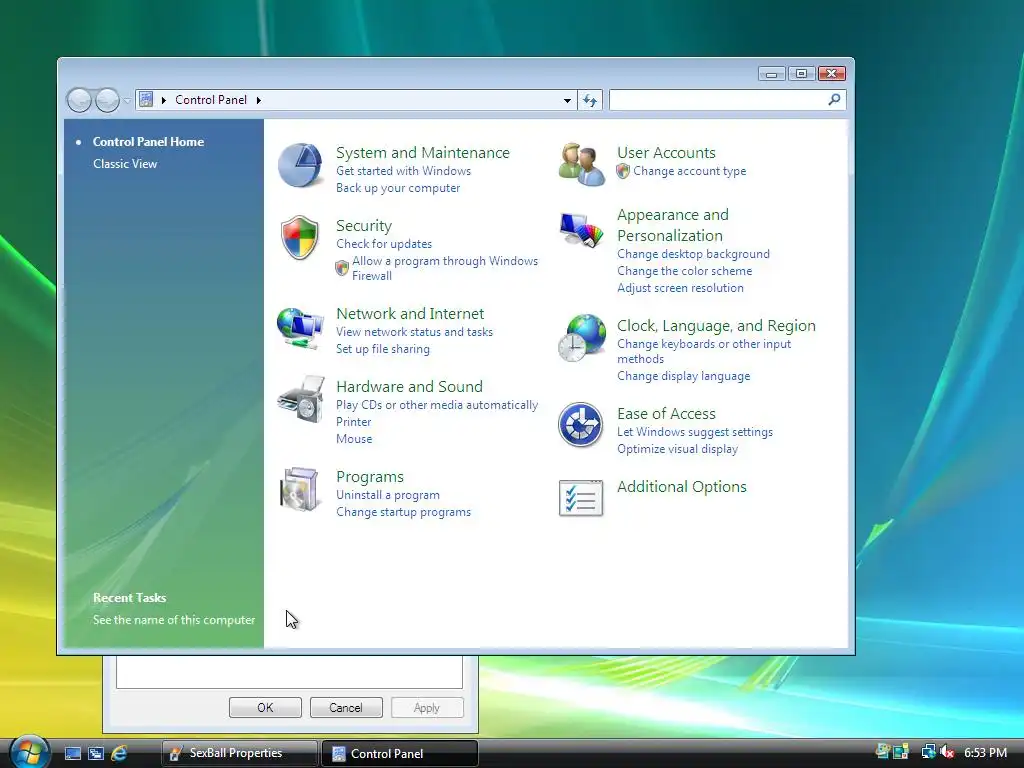Click the Printer link
Viewport: 1024px width, 768px height.
353,422
